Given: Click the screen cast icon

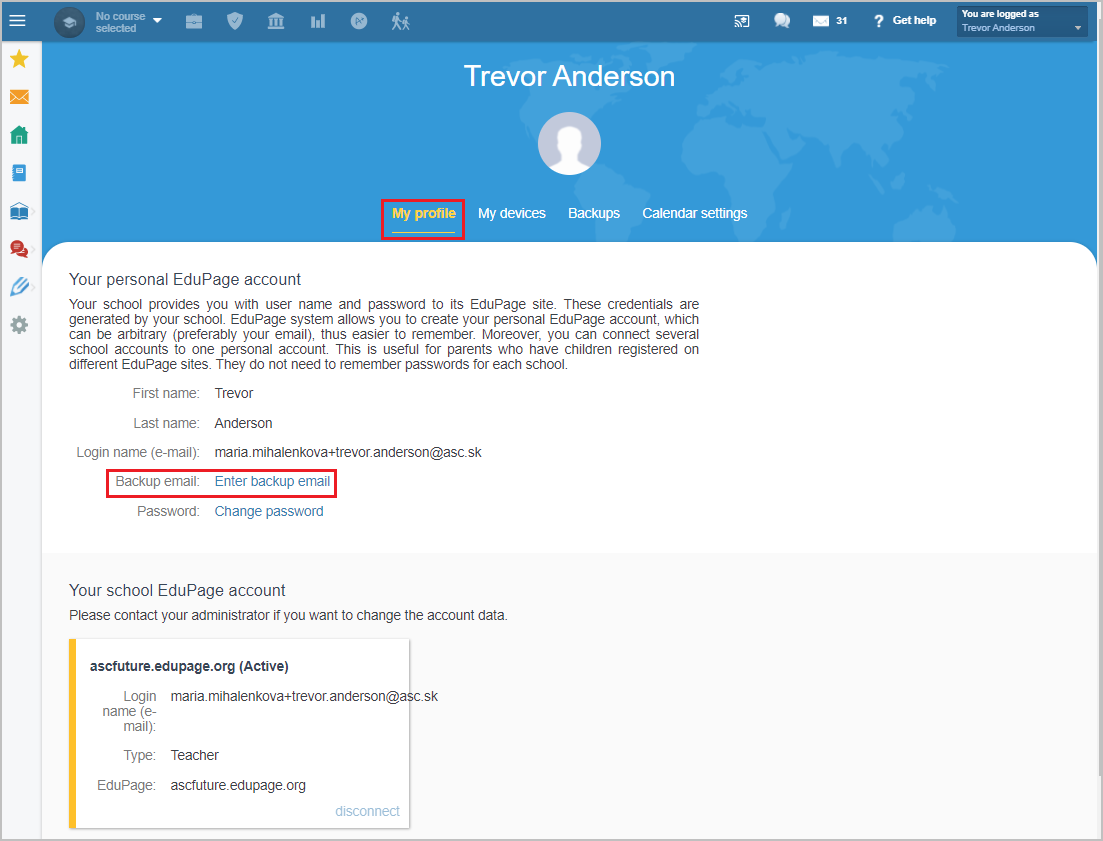Looking at the screenshot, I should point(741,21).
